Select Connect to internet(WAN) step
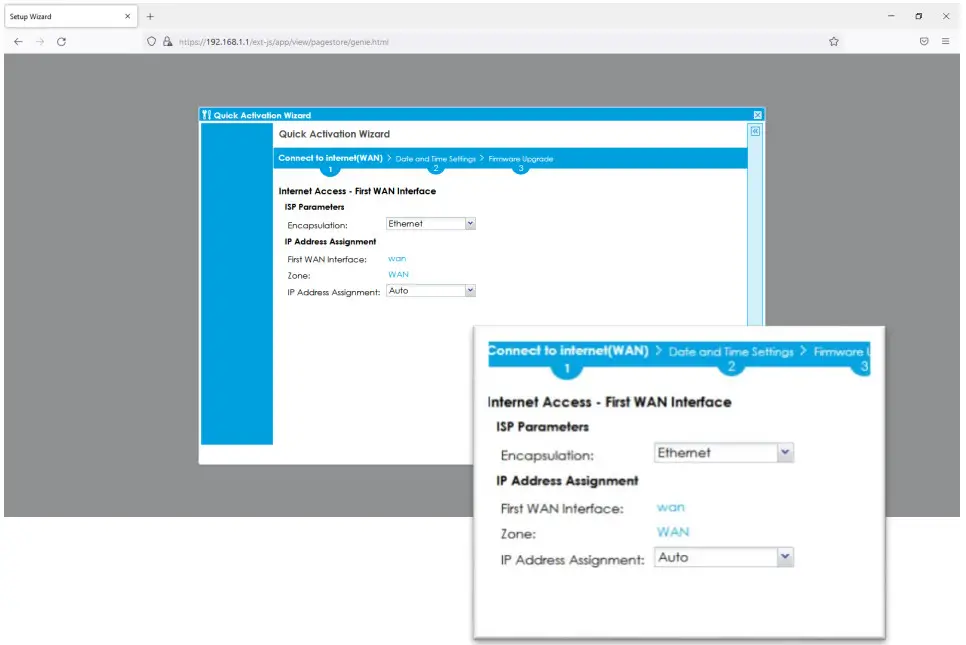 [x=330, y=158]
